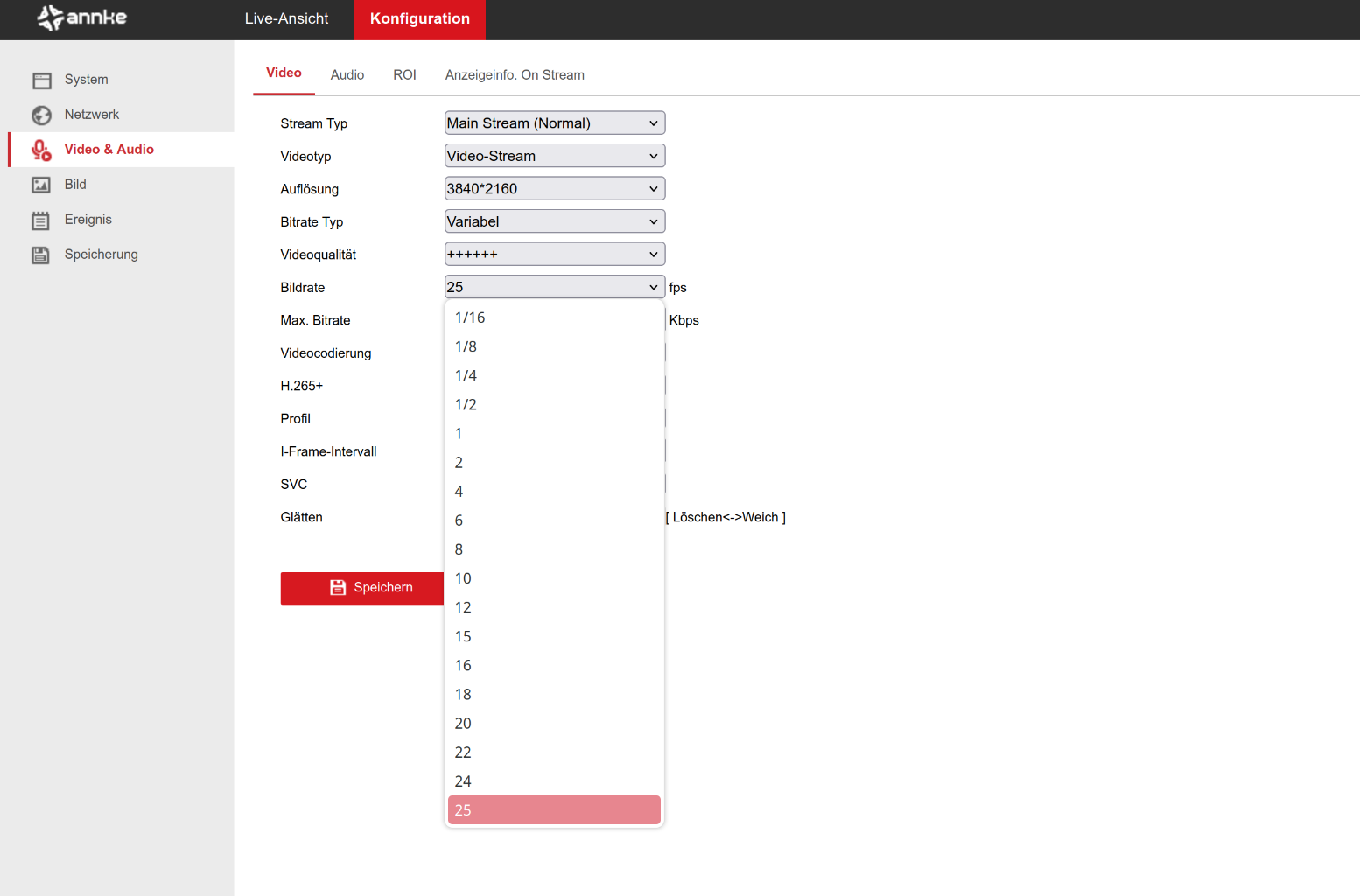Open Anzeigeinfo. On Stream tab
The height and width of the screenshot is (896, 1360).
515,75
